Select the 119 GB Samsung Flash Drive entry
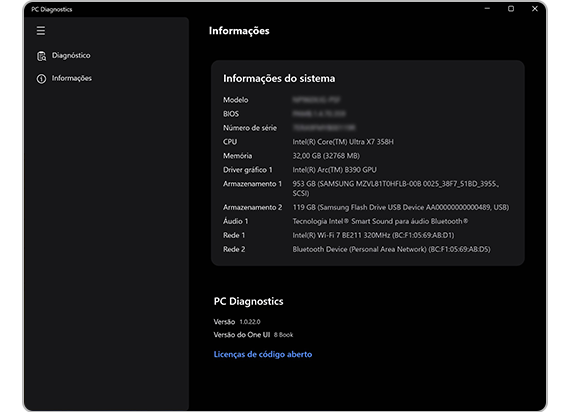 click(401, 207)
